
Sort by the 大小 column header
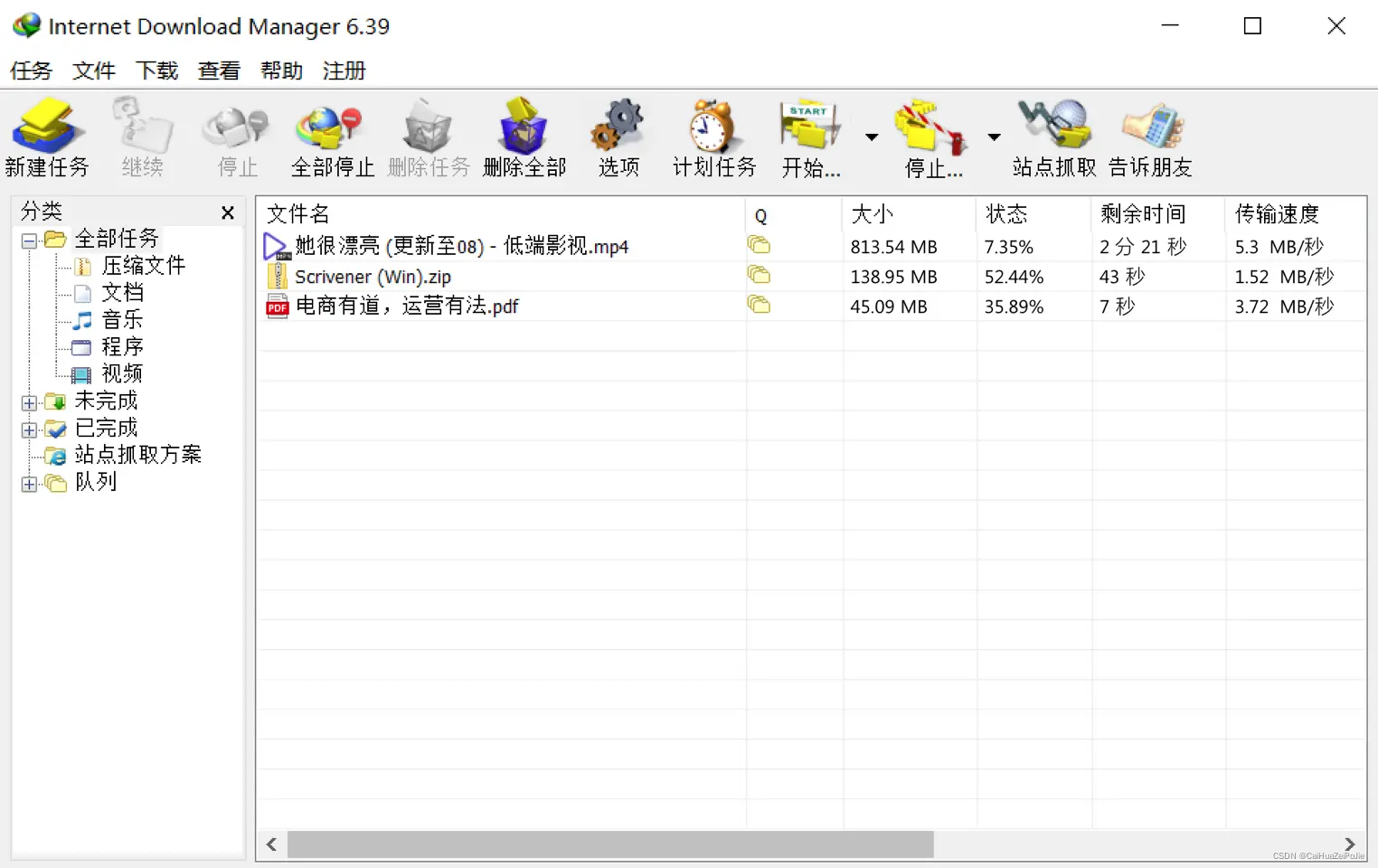click(x=910, y=214)
